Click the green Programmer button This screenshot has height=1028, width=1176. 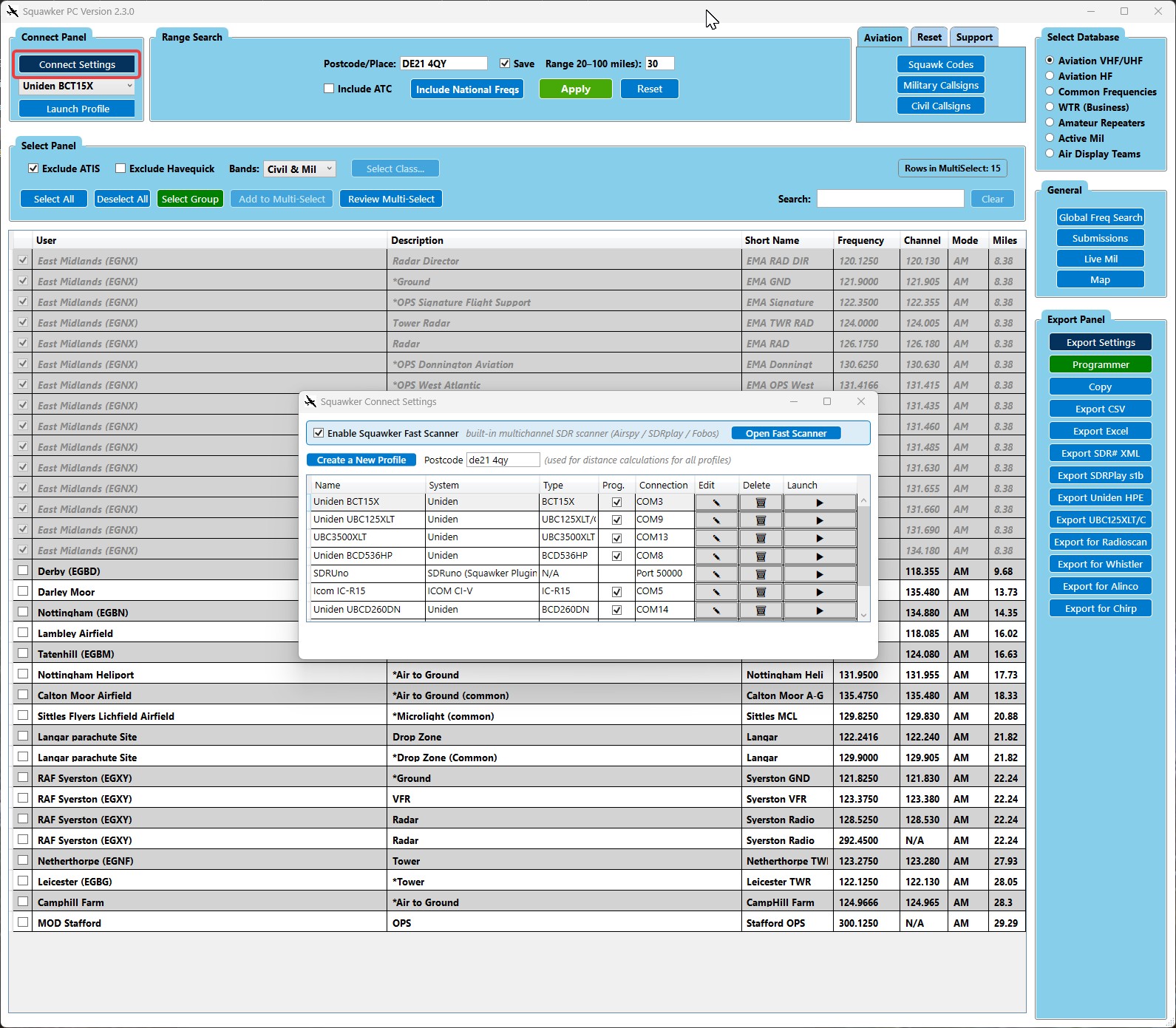[x=1101, y=364]
